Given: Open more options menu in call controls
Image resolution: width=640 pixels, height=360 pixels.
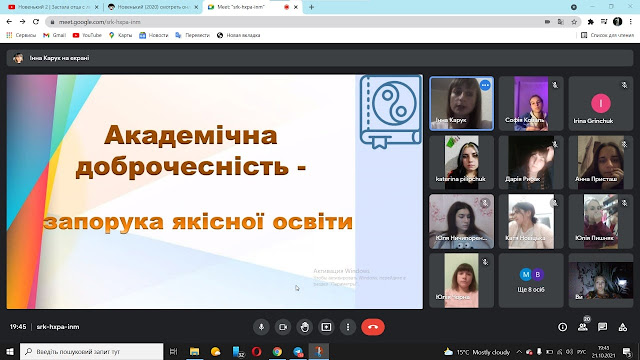Looking at the screenshot, I should [348, 327].
